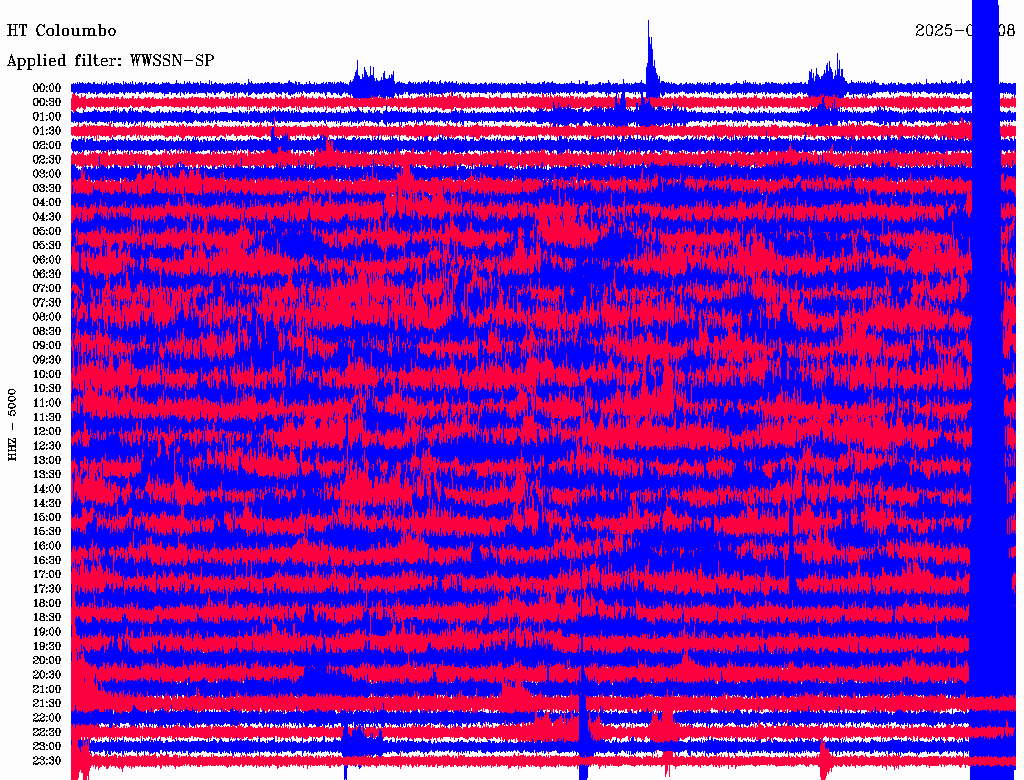The width and height of the screenshot is (1024, 780).
Task: Click the 17:00 time label
Action: (x=47, y=575)
